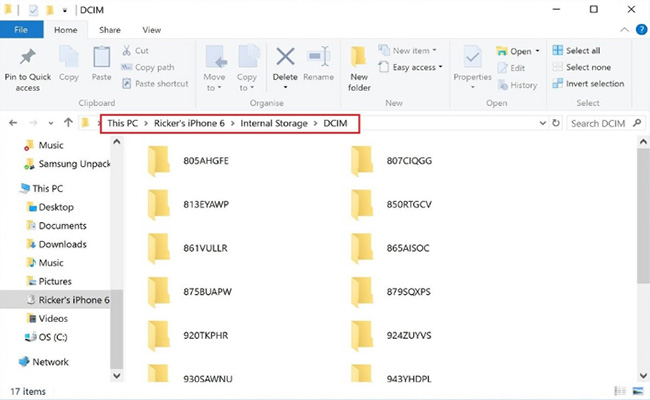Select folder 813EYAWP

[189, 204]
